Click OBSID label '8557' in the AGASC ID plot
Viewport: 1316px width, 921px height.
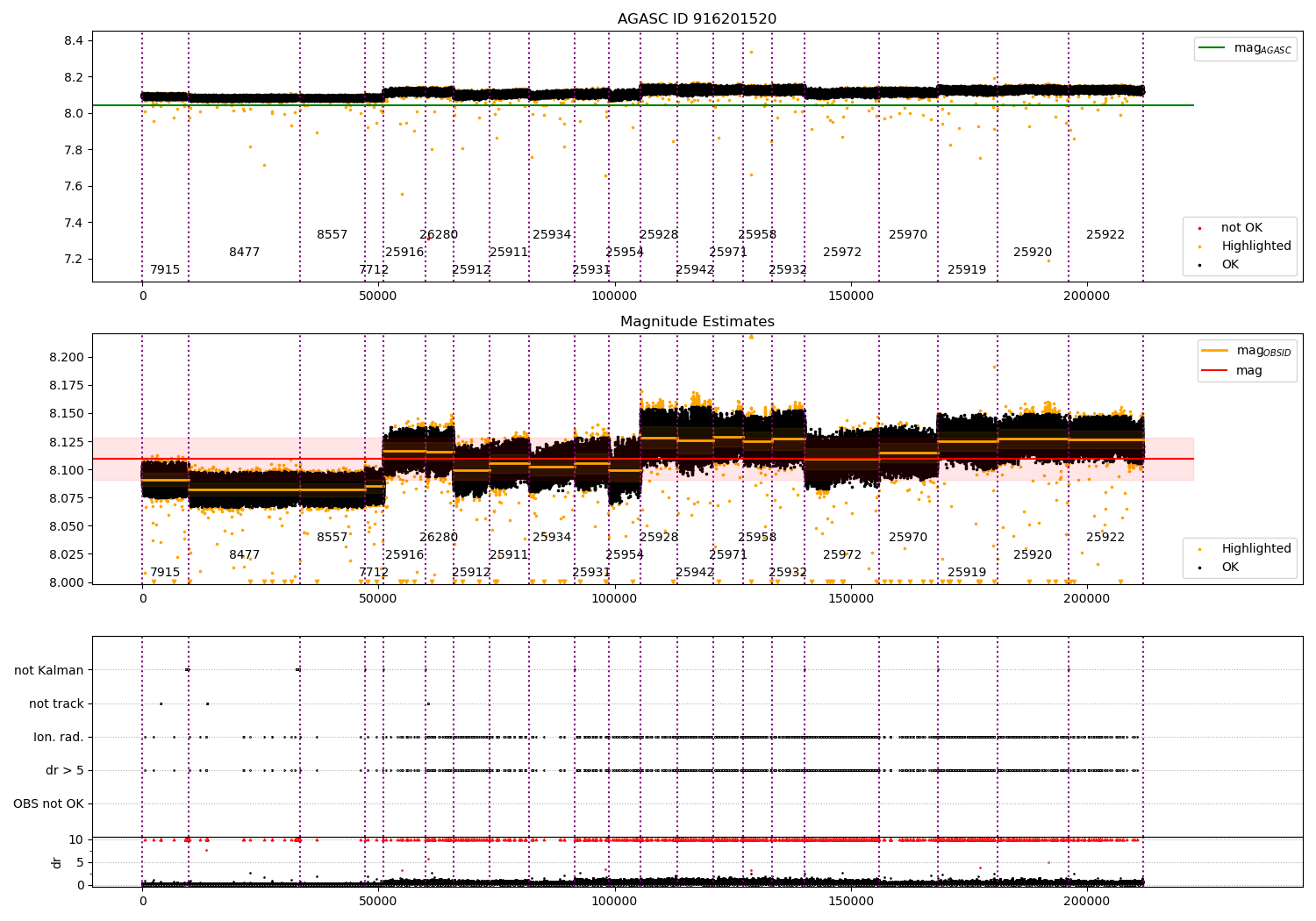click(333, 234)
